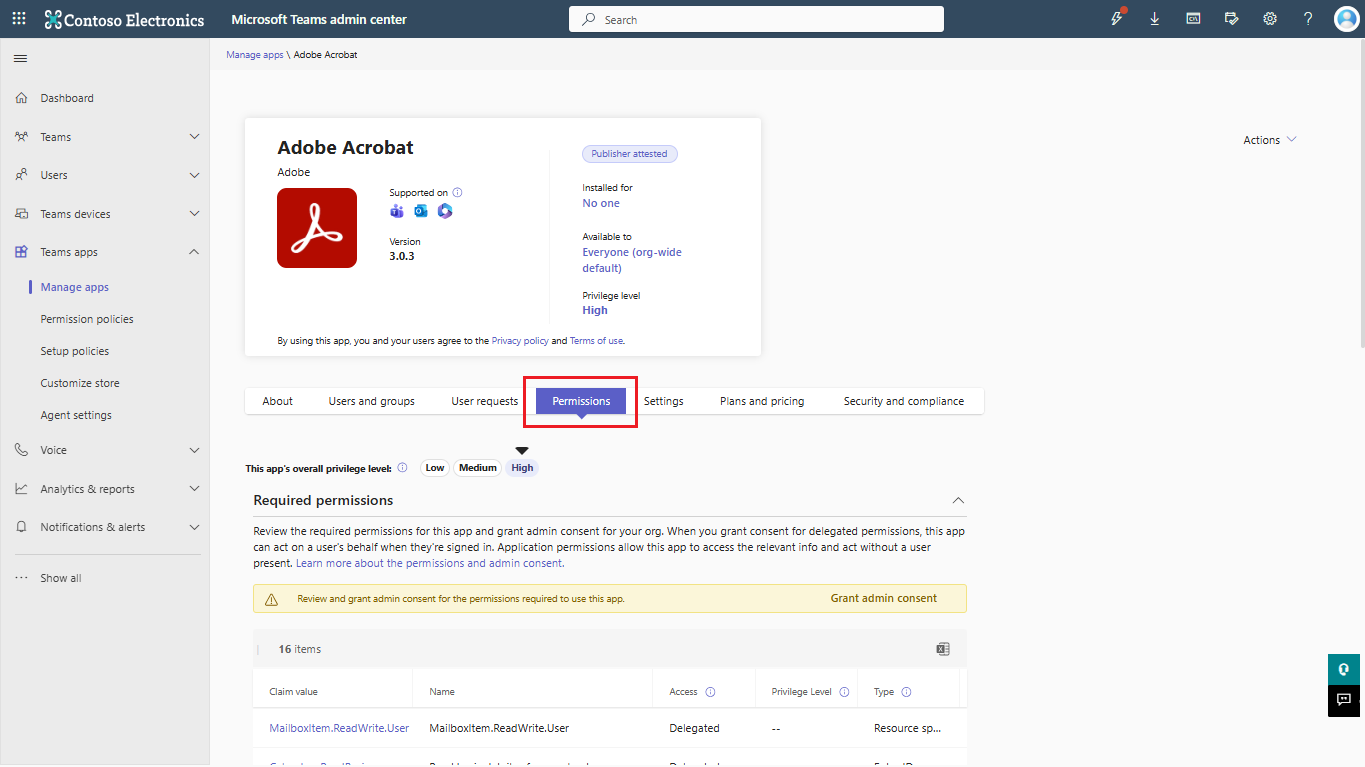Expand Notifications & alerts section

click(194, 527)
